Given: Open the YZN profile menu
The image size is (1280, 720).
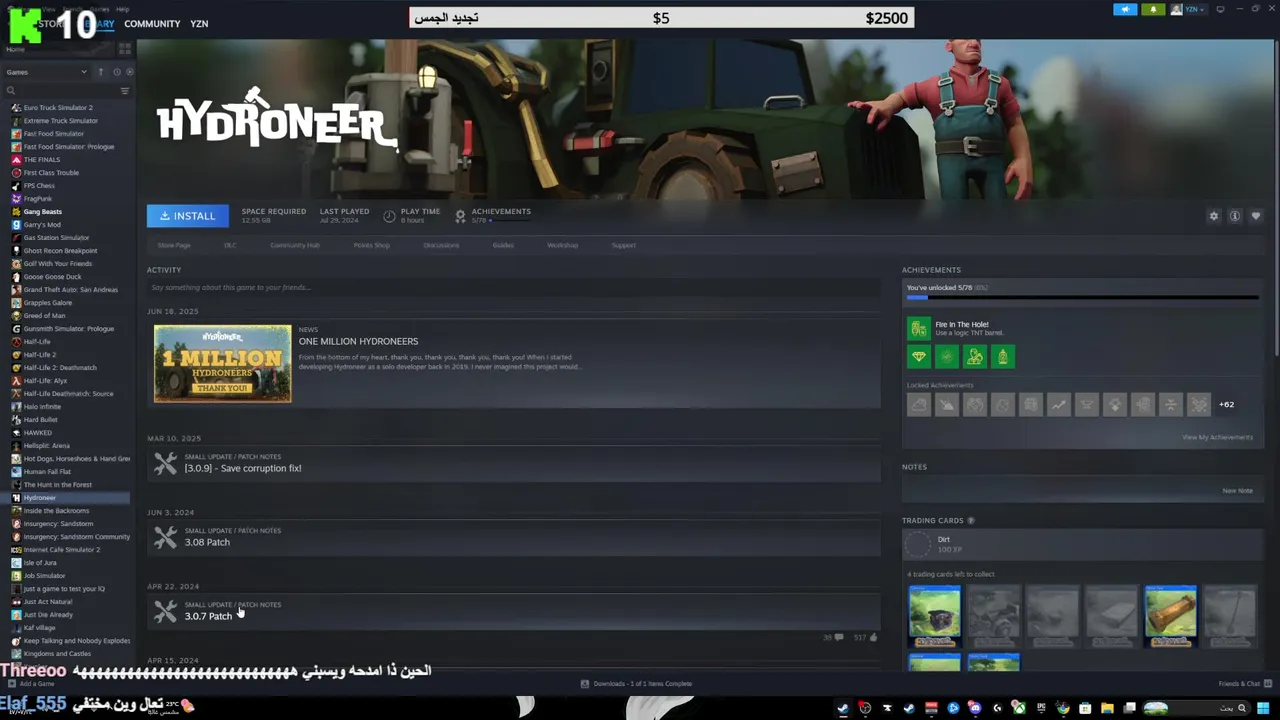Looking at the screenshot, I should [x=199, y=24].
